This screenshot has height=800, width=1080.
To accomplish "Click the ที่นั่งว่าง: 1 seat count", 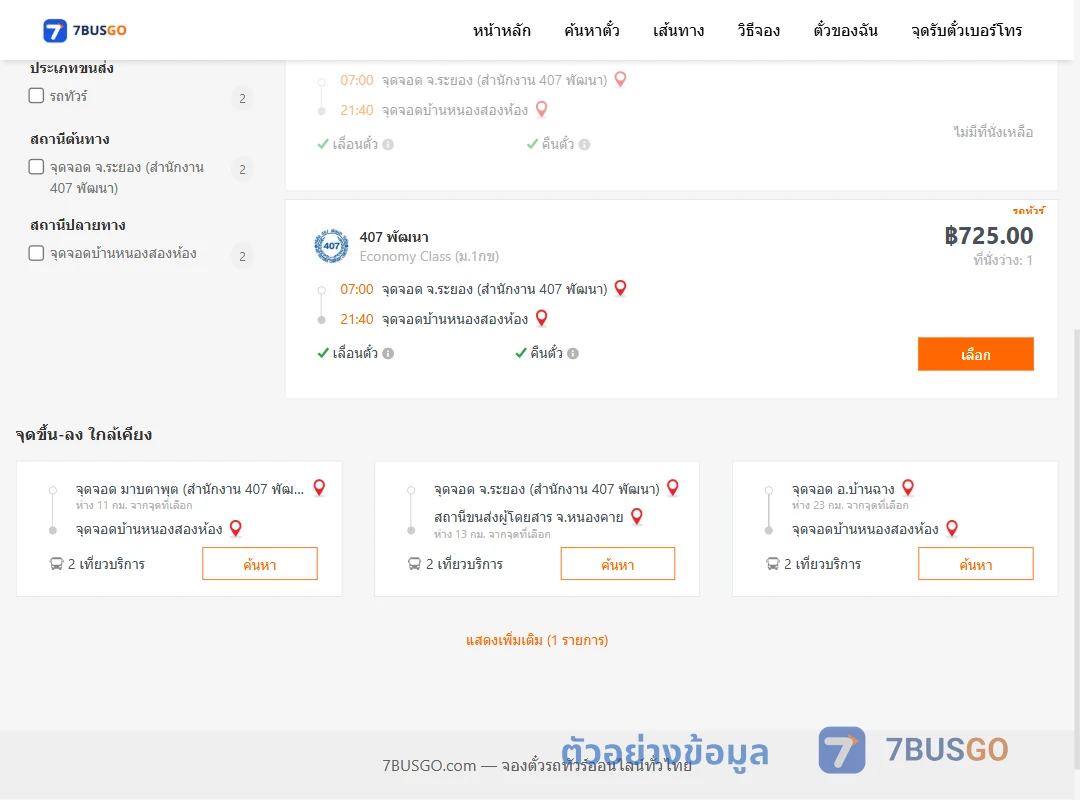I will pyautogui.click(x=1003, y=260).
